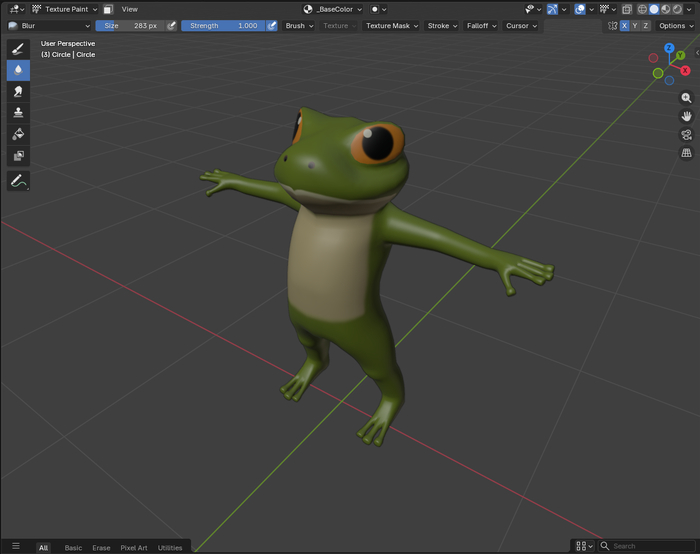Switch to the Pixel Art tab
The image size is (700, 554).
pyautogui.click(x=134, y=547)
